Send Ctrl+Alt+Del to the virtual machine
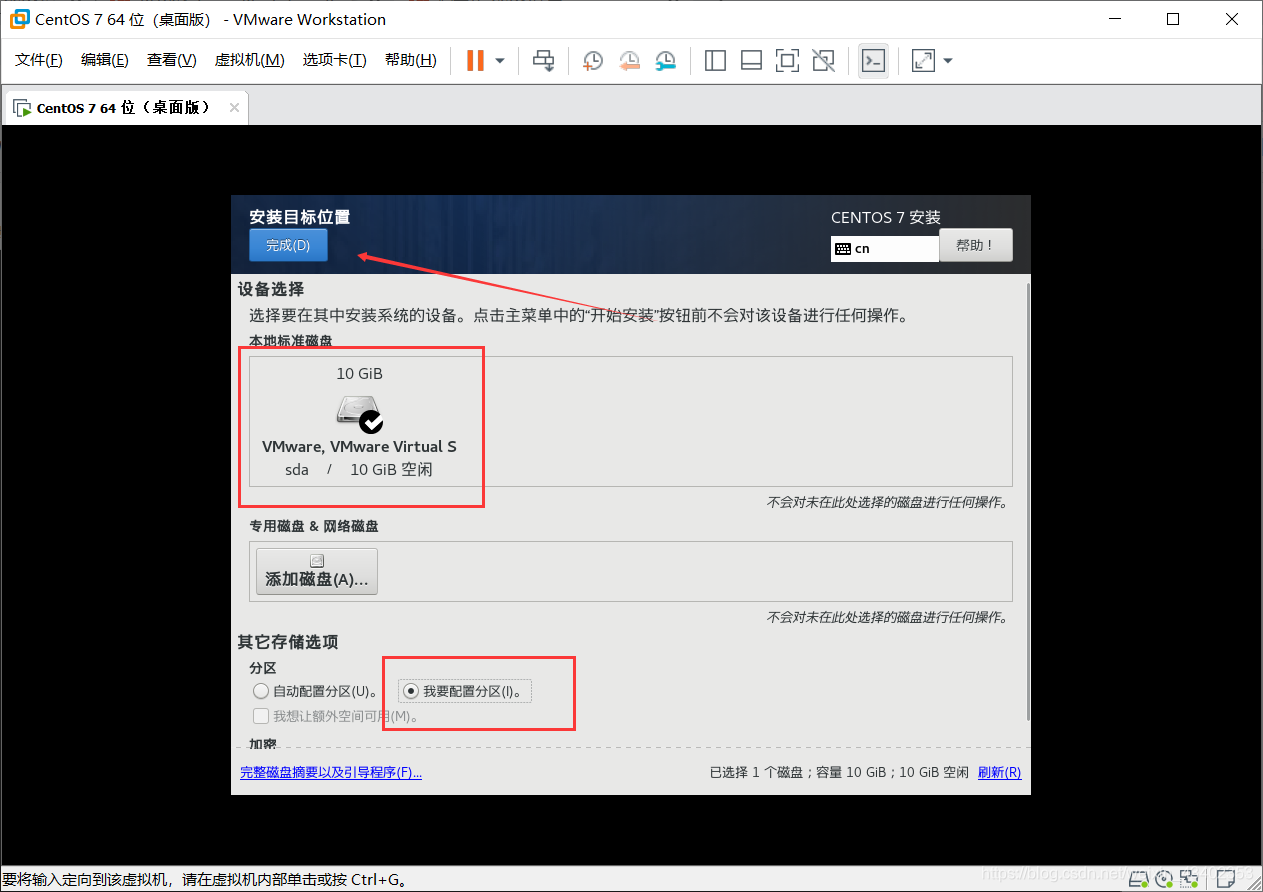Screen dimensions: 1263x892 (x=543, y=61)
